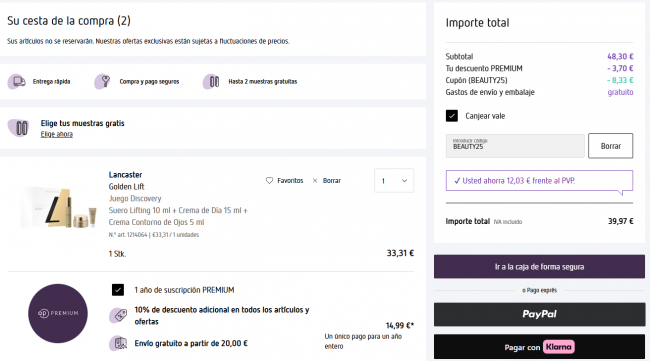This screenshot has height=361, width=650.
Task: Click the o Pago exprés label
Action: click(x=539, y=291)
